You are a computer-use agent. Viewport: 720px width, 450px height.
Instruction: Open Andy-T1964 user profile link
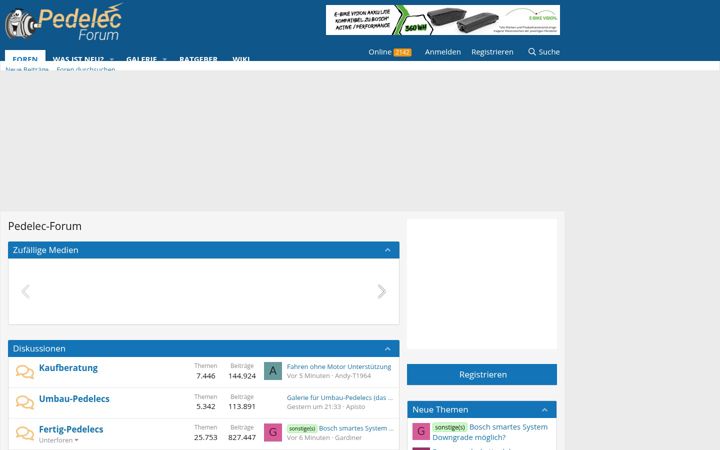(353, 376)
